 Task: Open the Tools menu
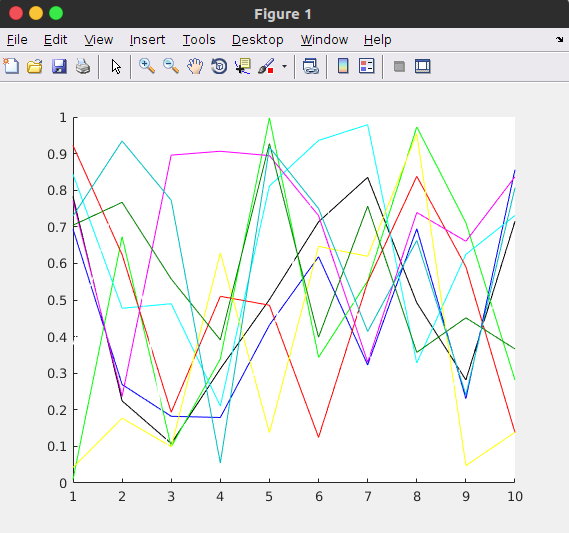pos(199,40)
